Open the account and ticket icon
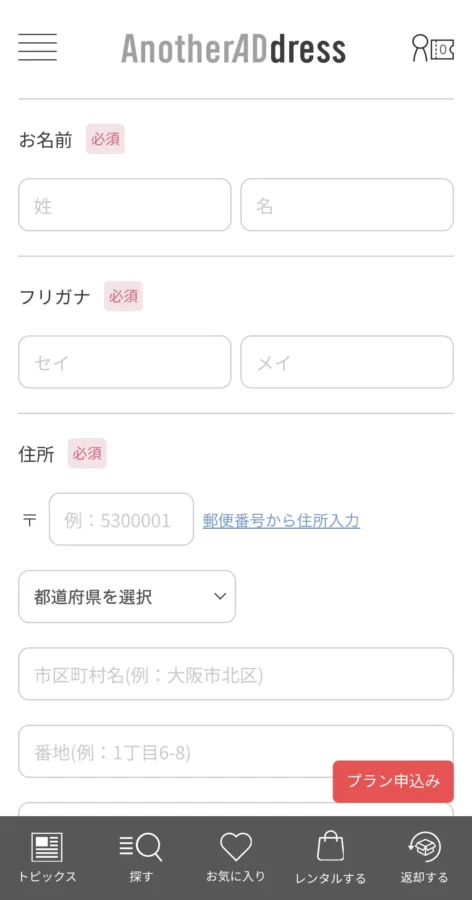 pos(433,48)
